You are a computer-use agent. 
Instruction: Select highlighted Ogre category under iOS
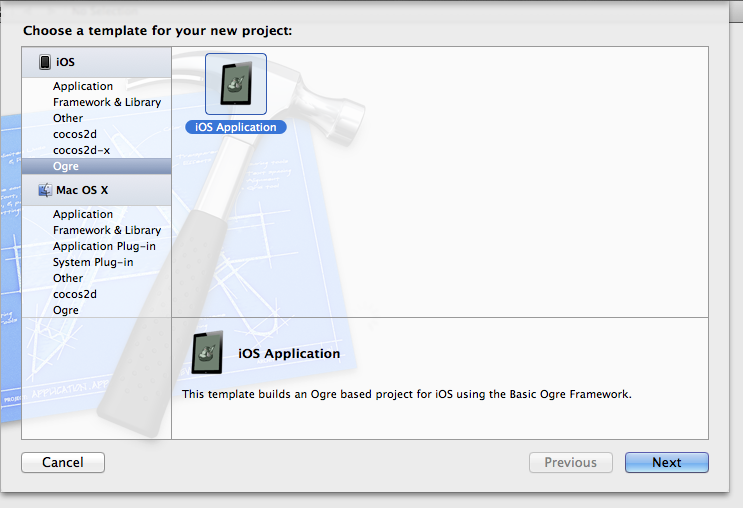(x=96, y=166)
